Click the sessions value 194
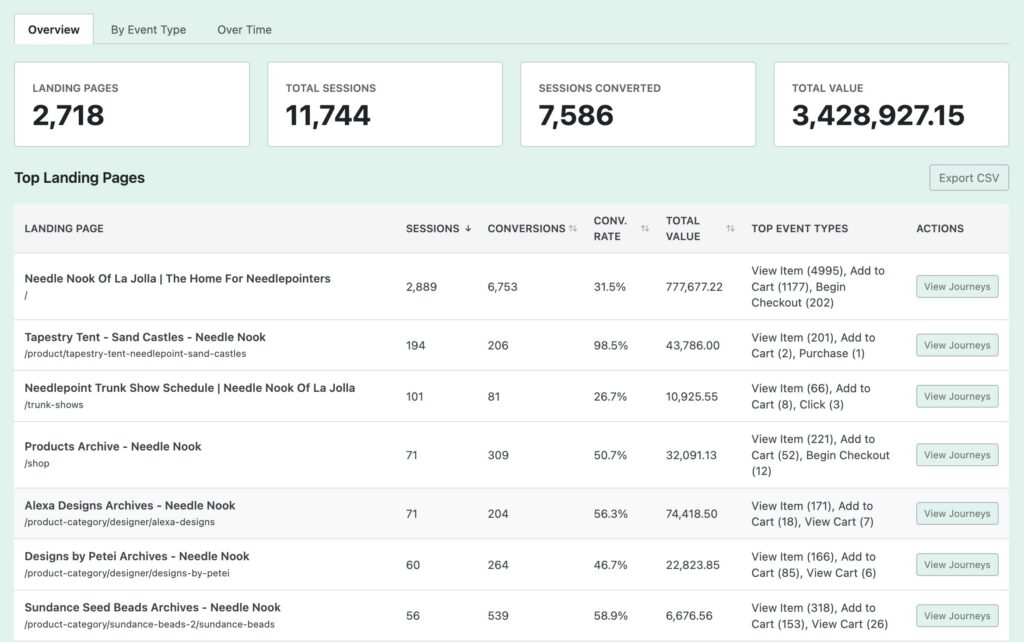1024x642 pixels. tap(415, 345)
